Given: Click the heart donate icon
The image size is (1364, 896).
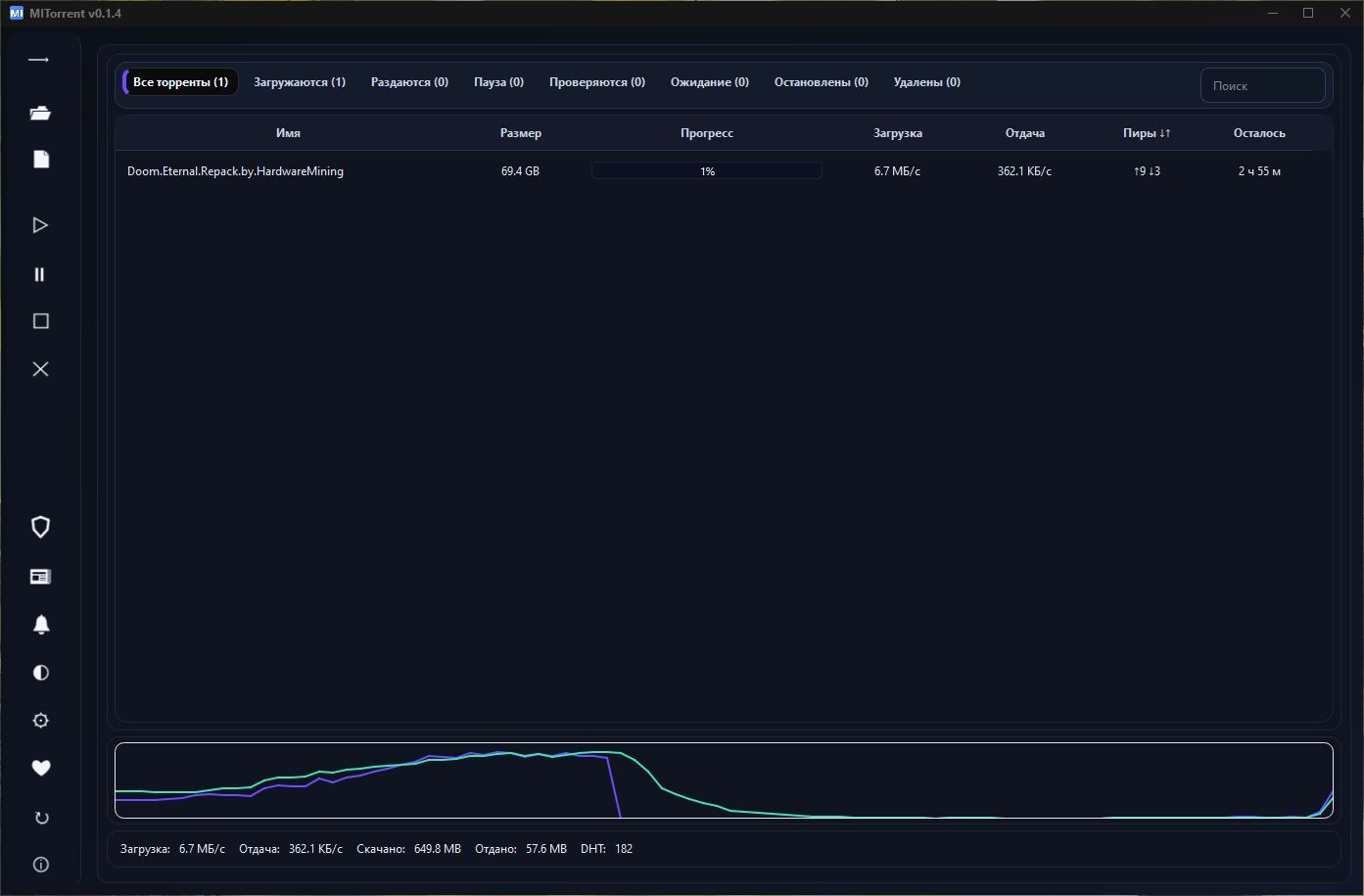Looking at the screenshot, I should coord(40,769).
